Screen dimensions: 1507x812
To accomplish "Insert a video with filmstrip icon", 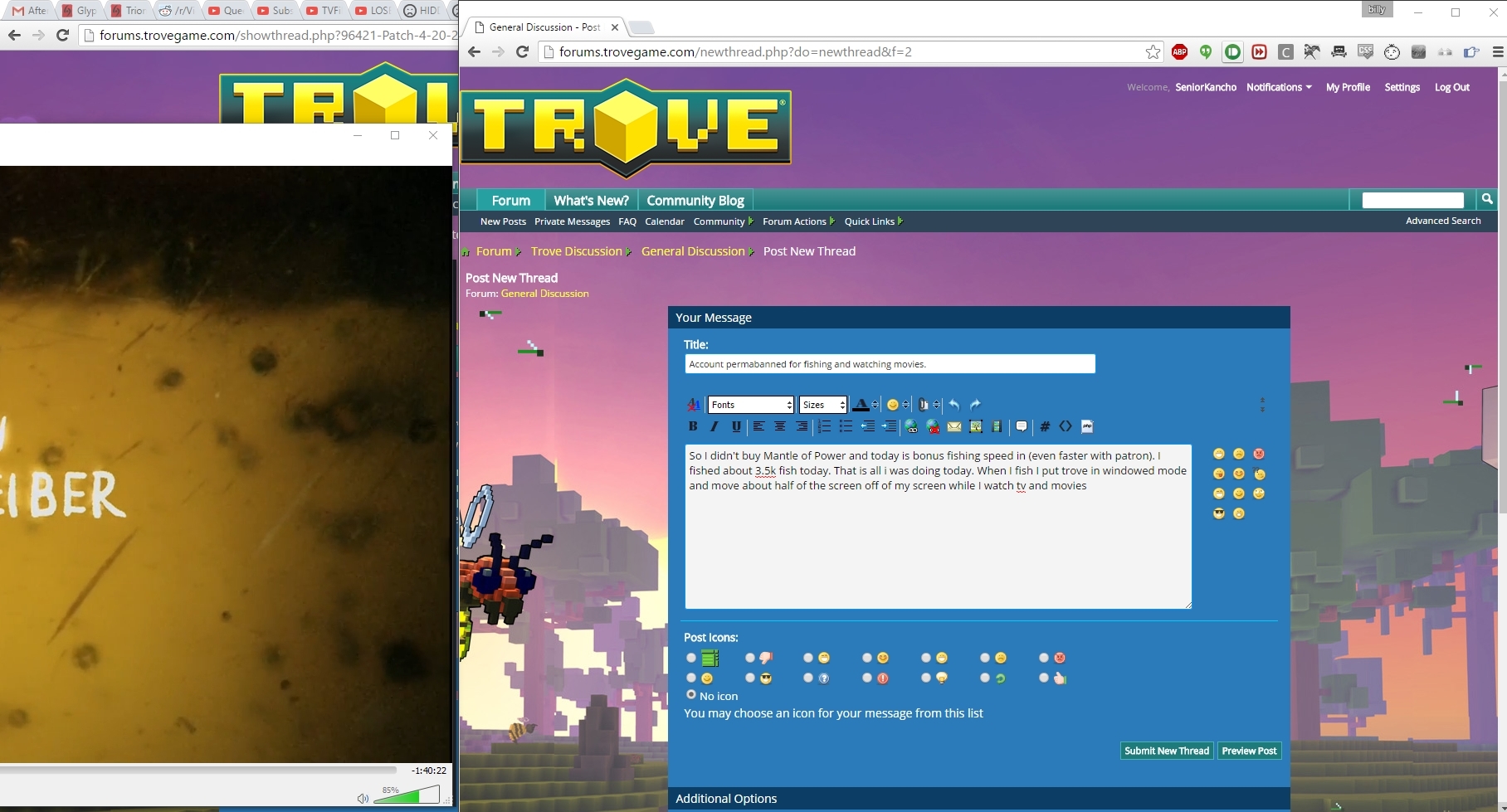I will 997,426.
